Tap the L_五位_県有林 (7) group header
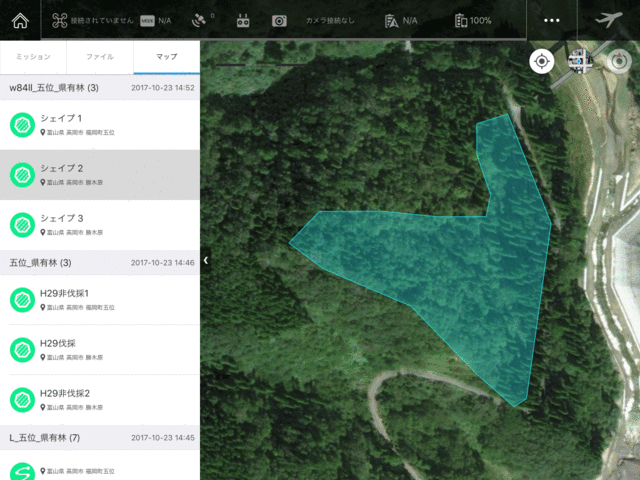 point(100,438)
